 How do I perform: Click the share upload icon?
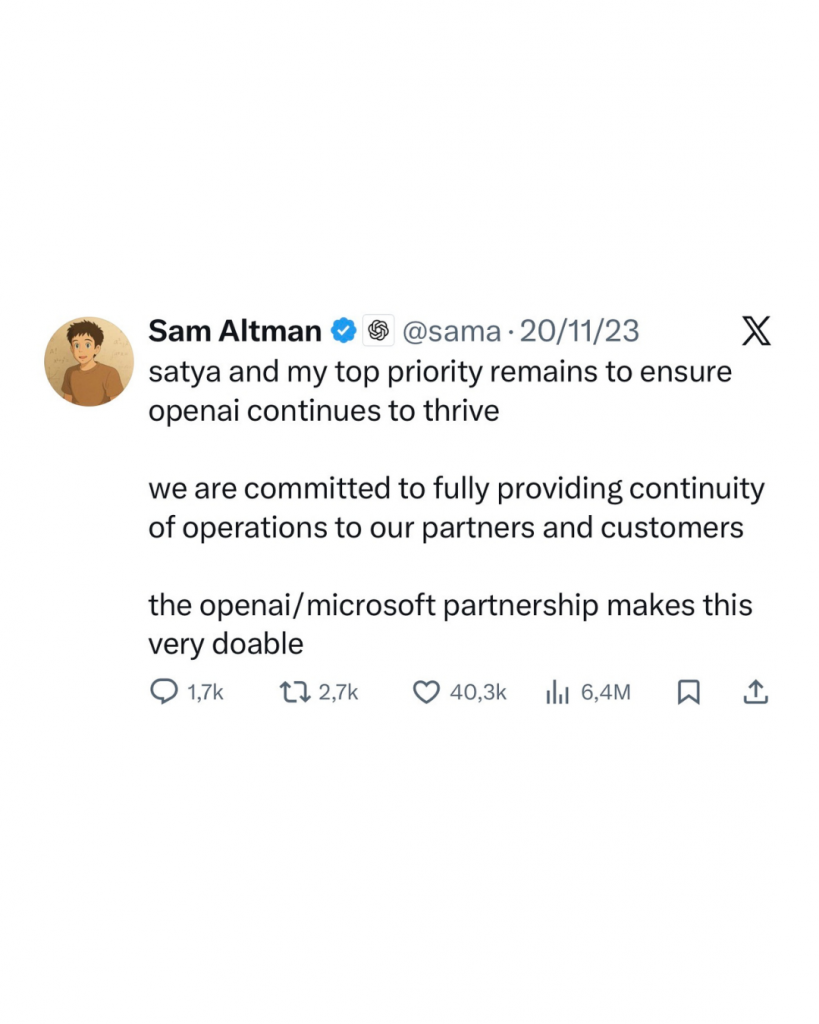click(755, 692)
